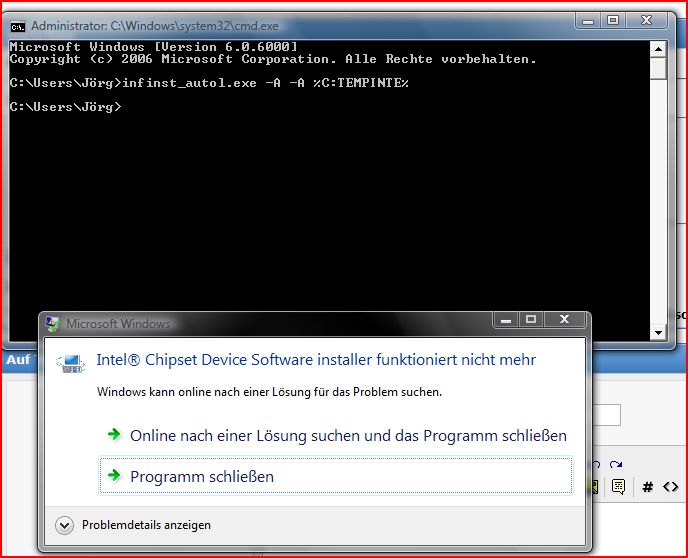The image size is (688, 558).
Task: Maximize the Microsoft Windows error dialog
Action: click(531, 319)
